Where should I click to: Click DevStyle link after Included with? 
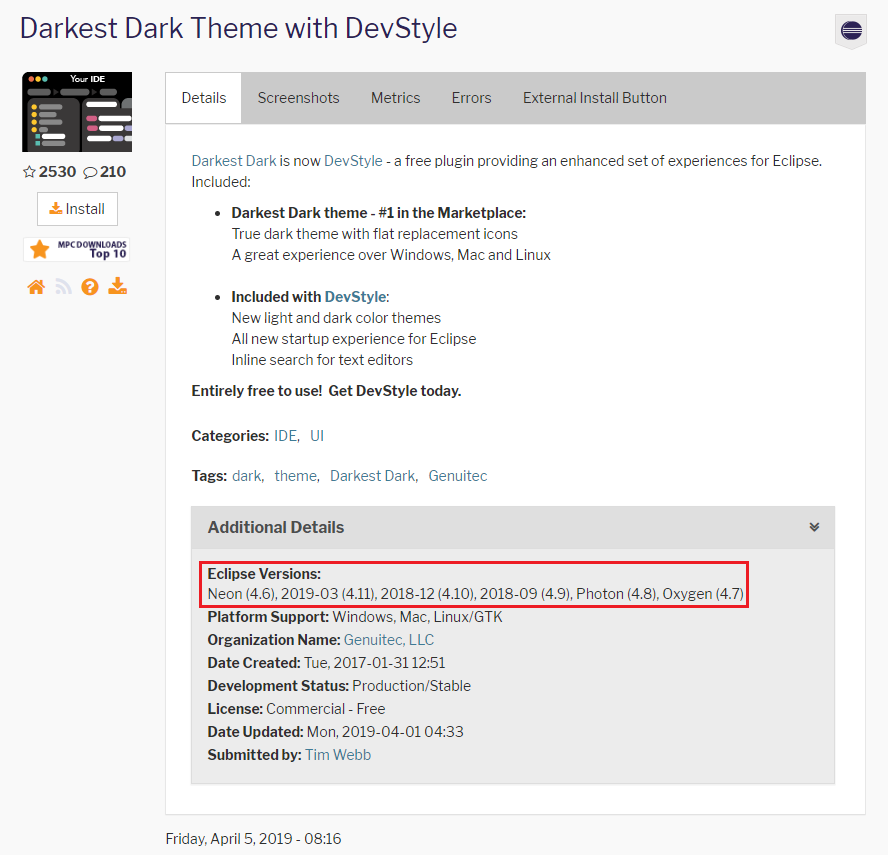pyautogui.click(x=356, y=297)
